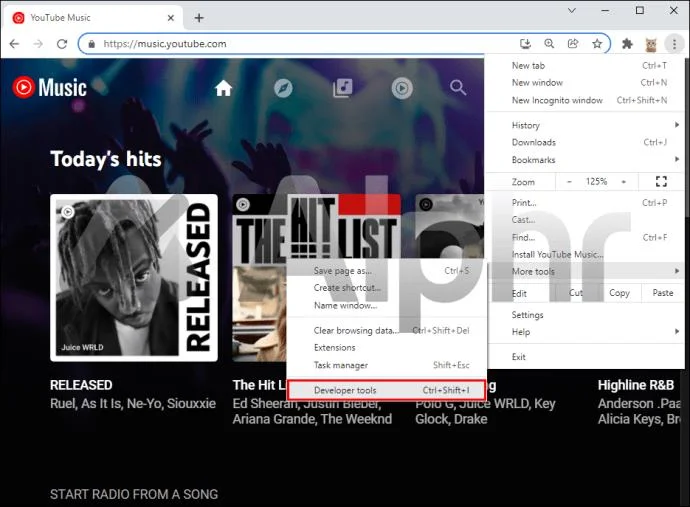The width and height of the screenshot is (690, 507).
Task: Select the YouTube Music browser tab
Action: (92, 18)
